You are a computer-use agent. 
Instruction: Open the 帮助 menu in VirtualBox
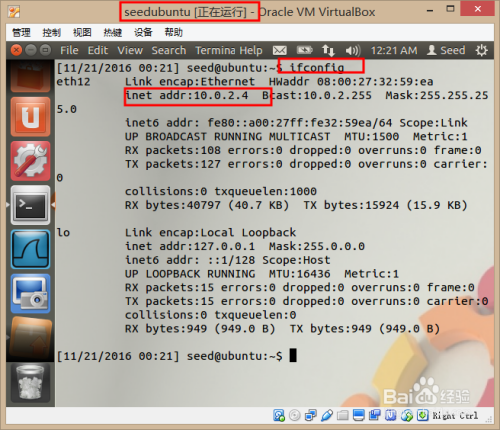174,32
